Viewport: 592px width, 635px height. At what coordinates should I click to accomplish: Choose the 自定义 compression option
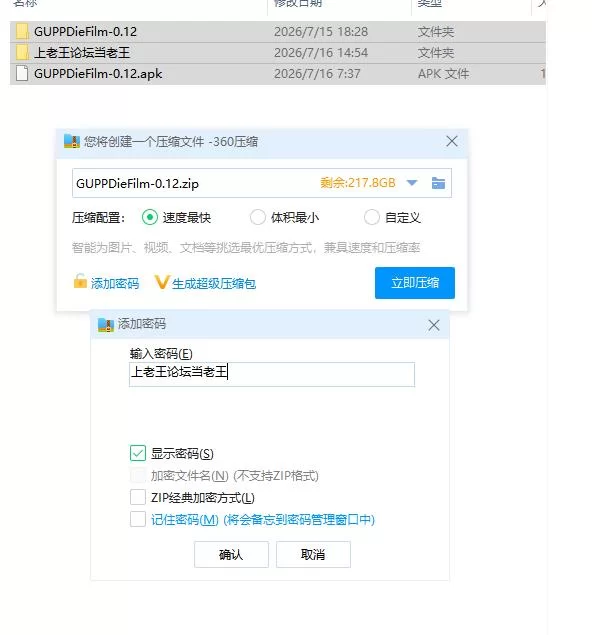coord(372,217)
